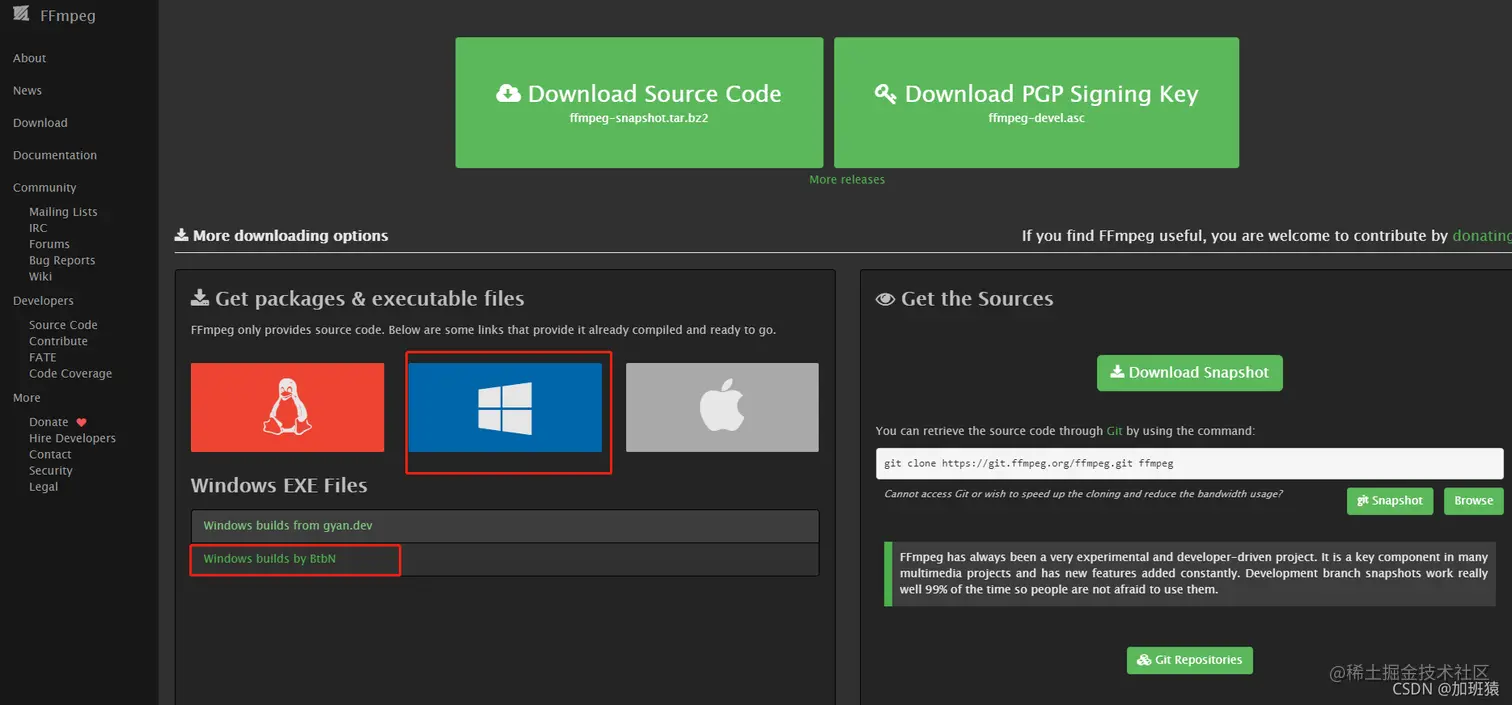Image resolution: width=1512 pixels, height=705 pixels.
Task: Open the Git Repositories button
Action: [x=1189, y=661]
